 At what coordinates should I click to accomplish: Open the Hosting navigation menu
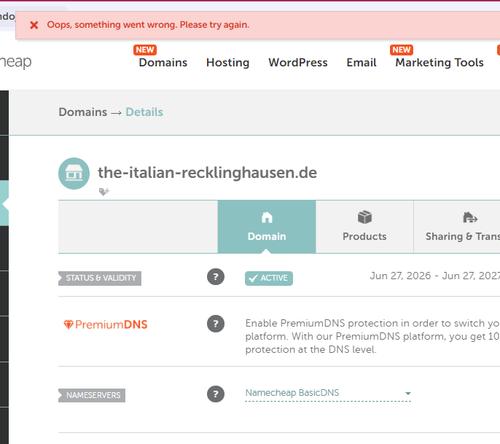228,62
